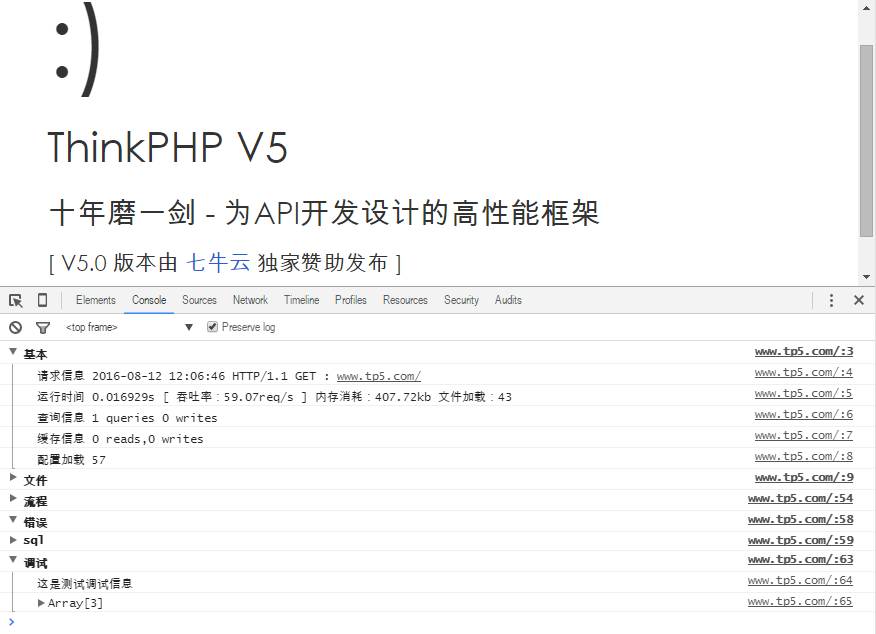Open source link www.tp5.com/:65
This screenshot has width=876, height=634.
801,601
